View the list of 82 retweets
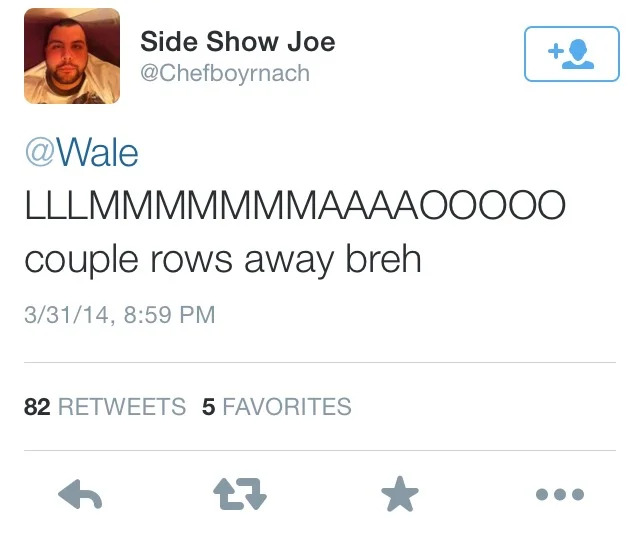 click(105, 407)
